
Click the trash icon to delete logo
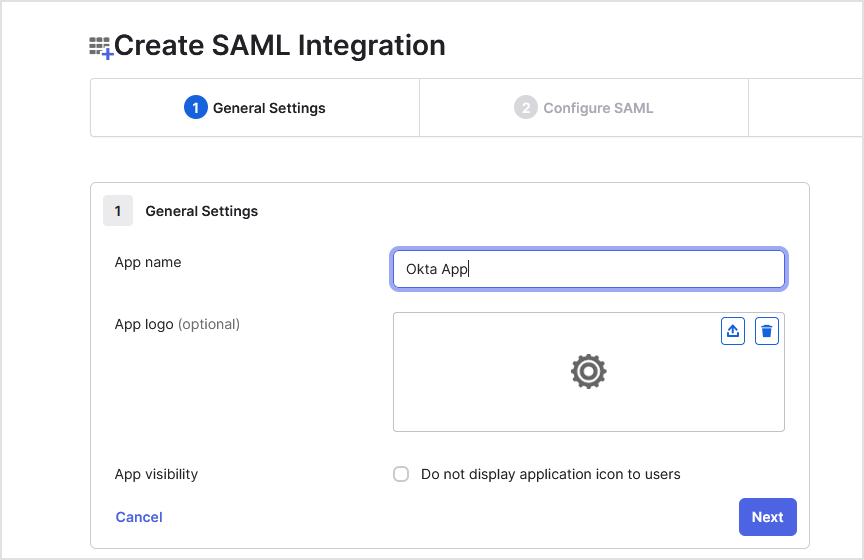coord(767,332)
